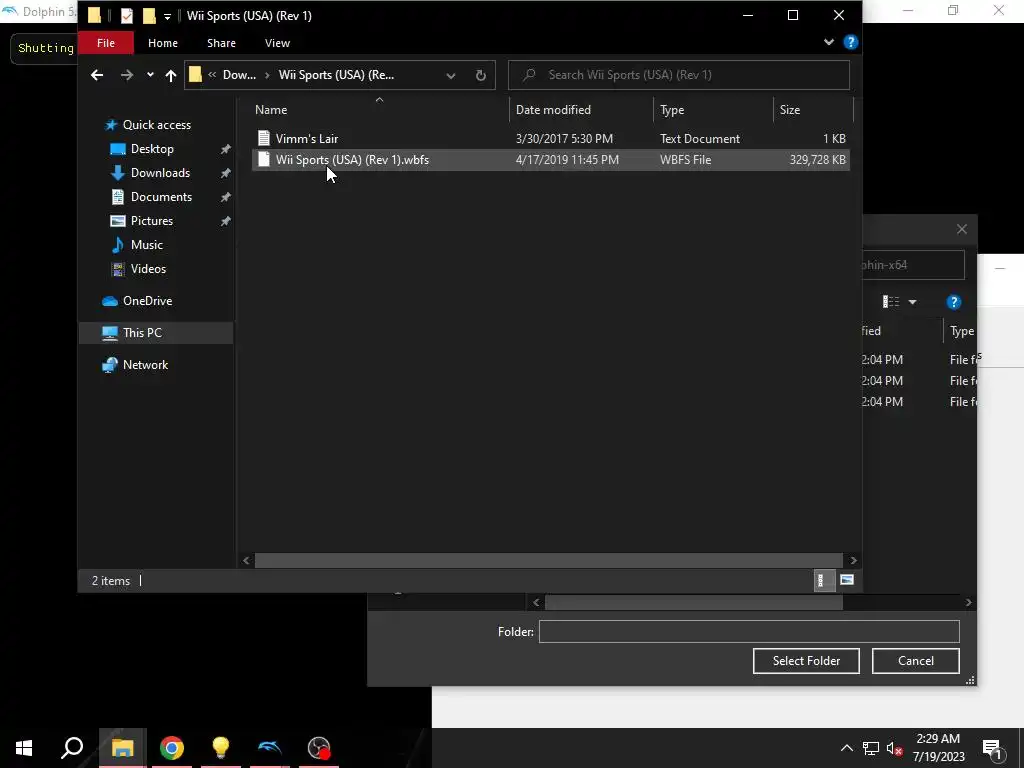Go back with the Back arrow

[x=97, y=75]
